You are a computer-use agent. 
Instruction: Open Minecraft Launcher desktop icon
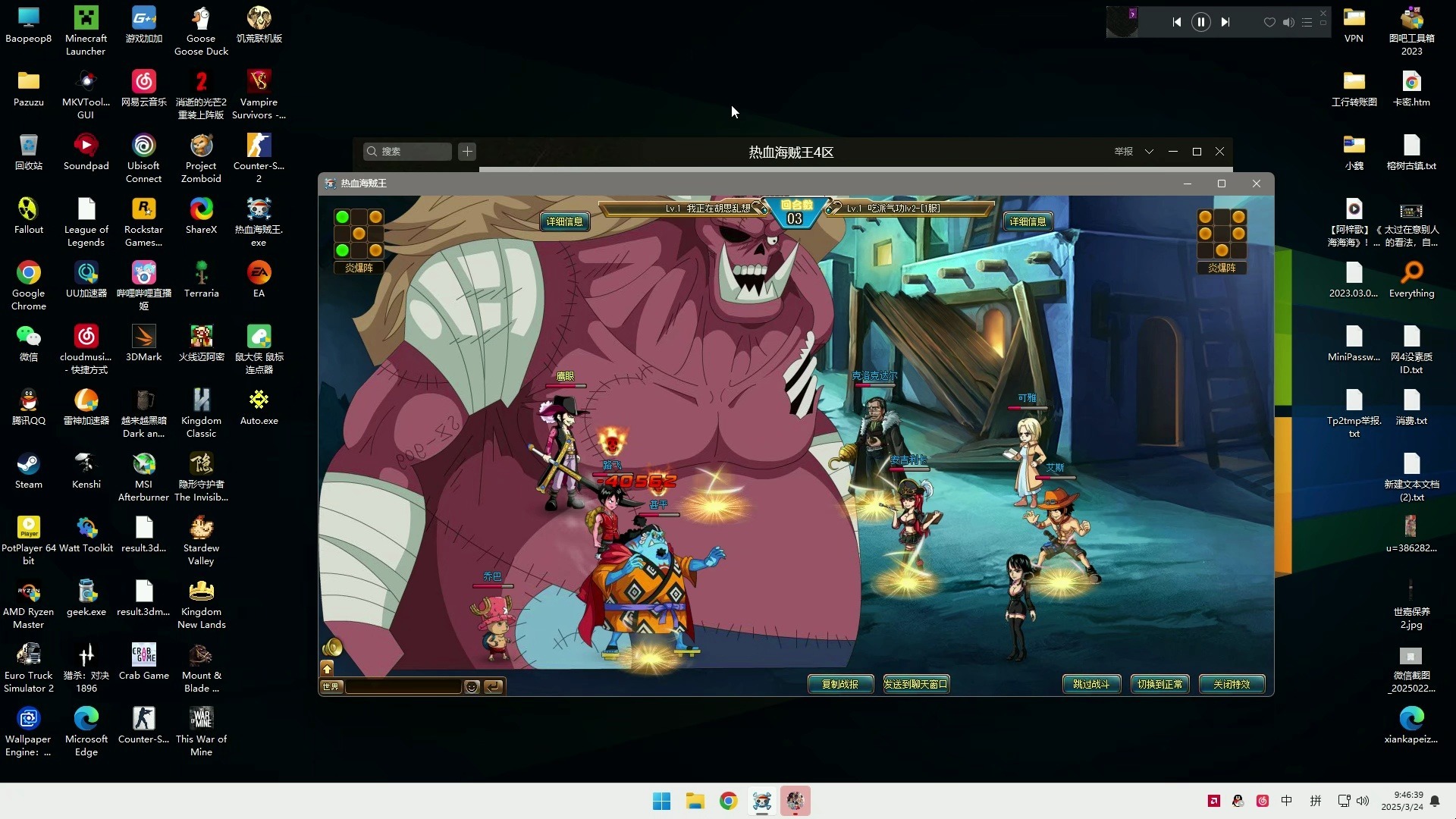pyautogui.click(x=86, y=31)
